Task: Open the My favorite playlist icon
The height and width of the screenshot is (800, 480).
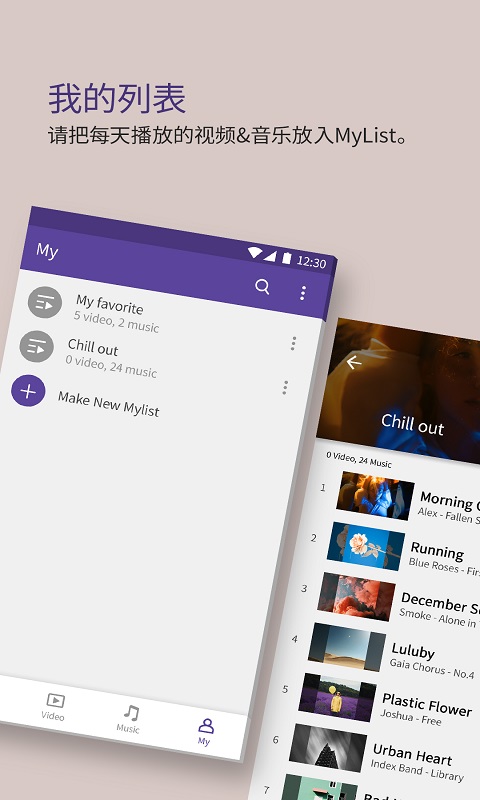Action: (45, 303)
